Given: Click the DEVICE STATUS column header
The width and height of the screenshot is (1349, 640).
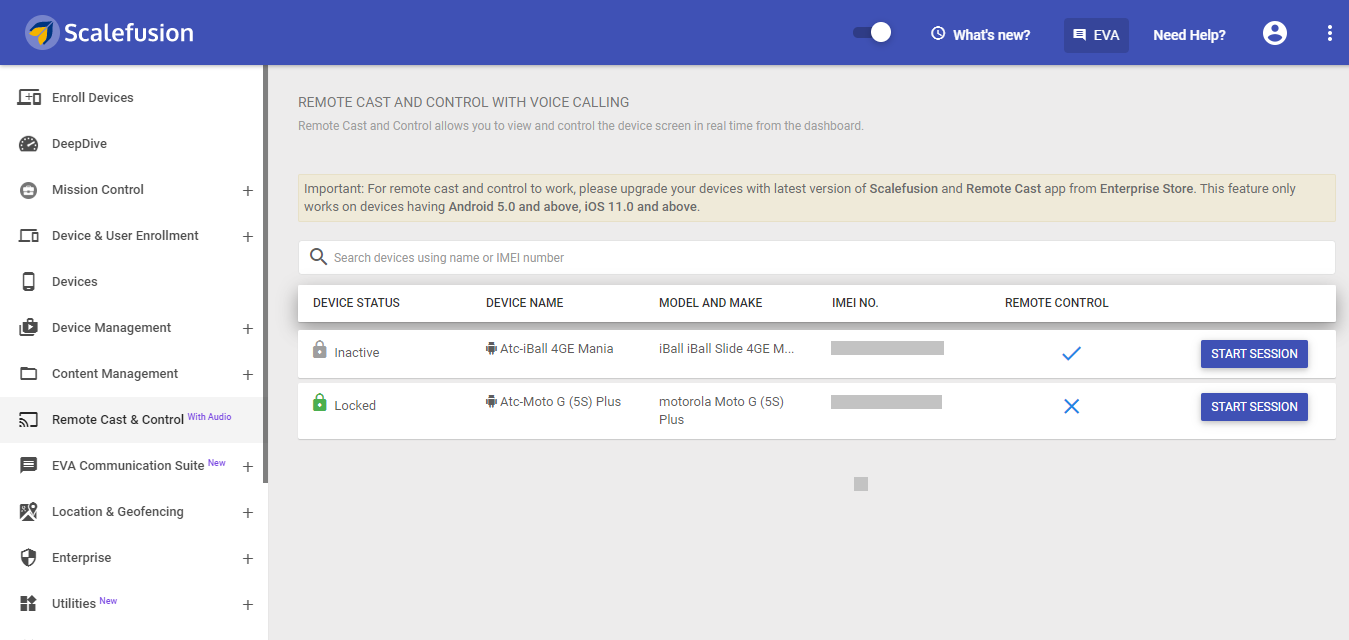Looking at the screenshot, I should coord(356,303).
